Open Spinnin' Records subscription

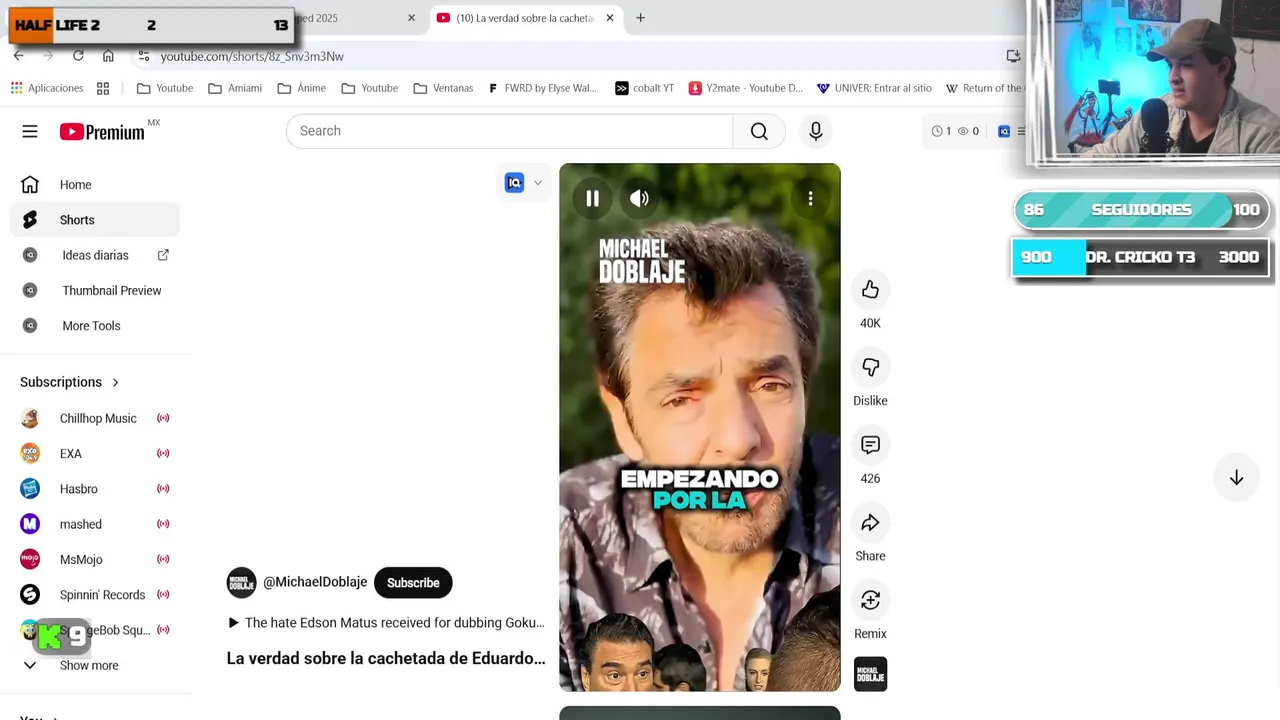[x=95, y=595]
